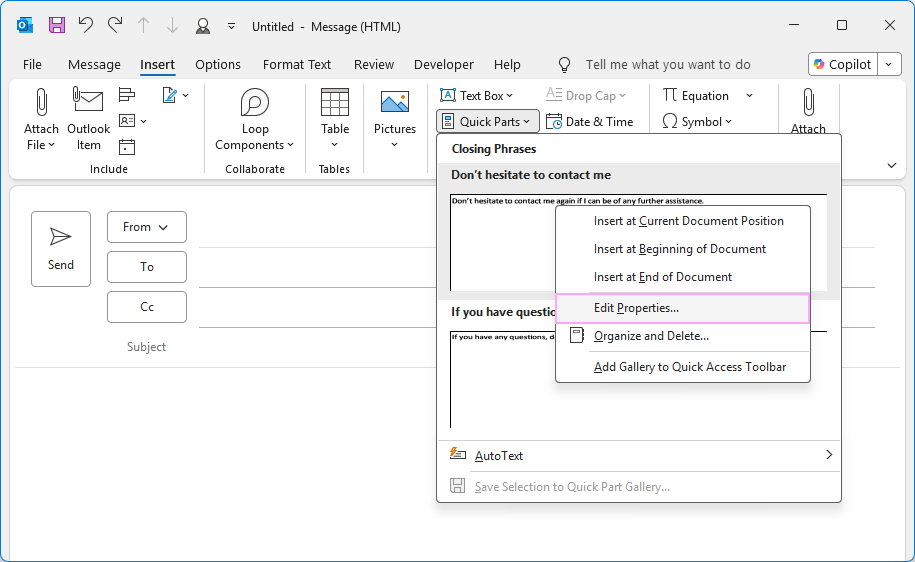This screenshot has height=562, width=915.
Task: Select the Insert ribbon tab
Action: [x=157, y=65]
